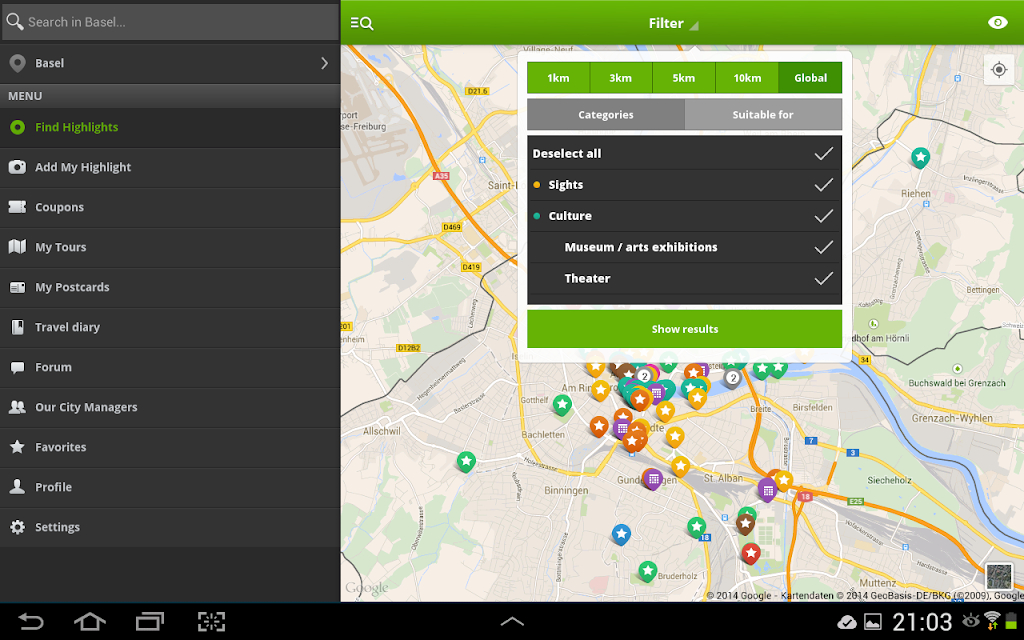Toggle the Deselect all checkmark
This screenshot has width=1024, height=640.
pos(824,153)
